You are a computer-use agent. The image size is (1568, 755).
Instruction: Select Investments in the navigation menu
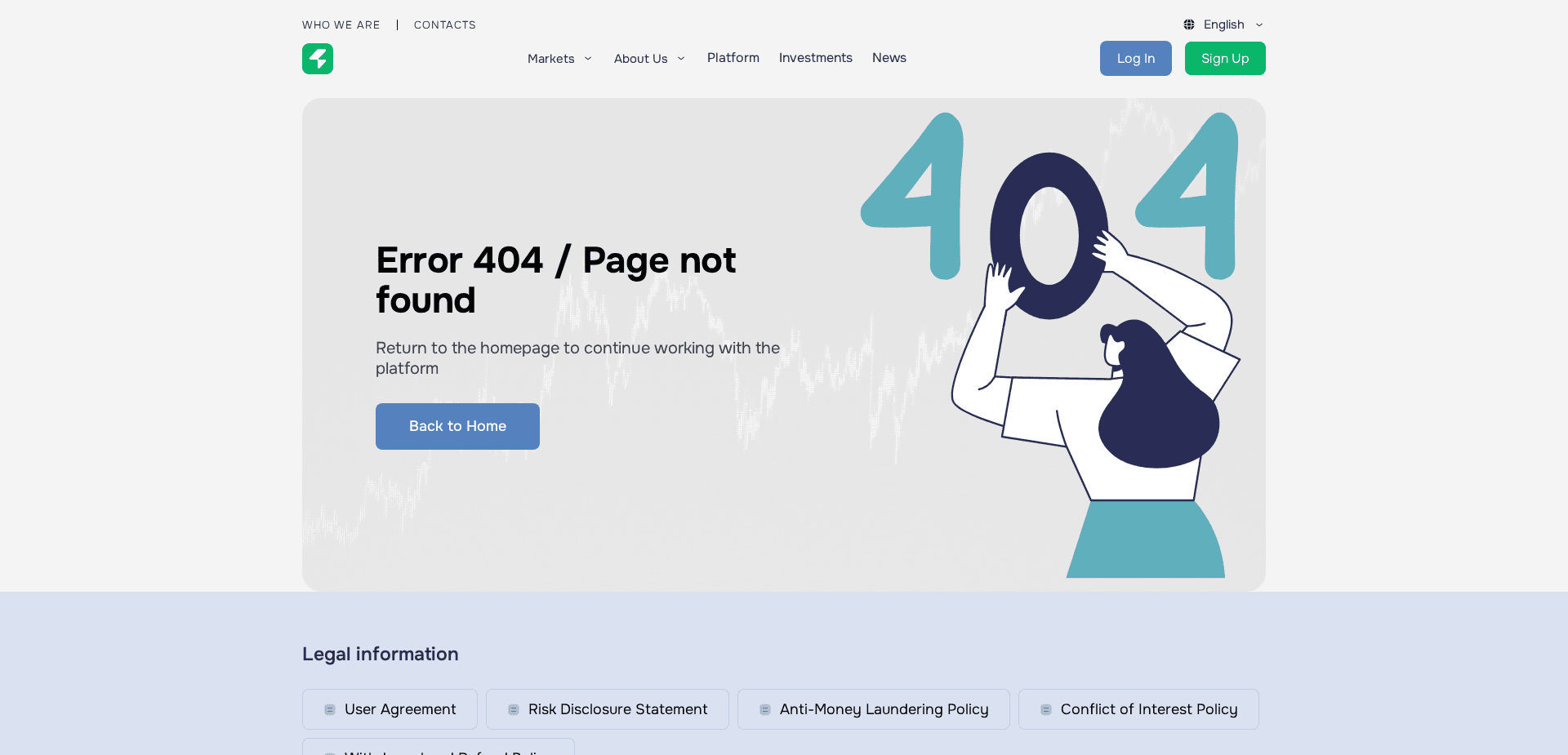(x=815, y=58)
